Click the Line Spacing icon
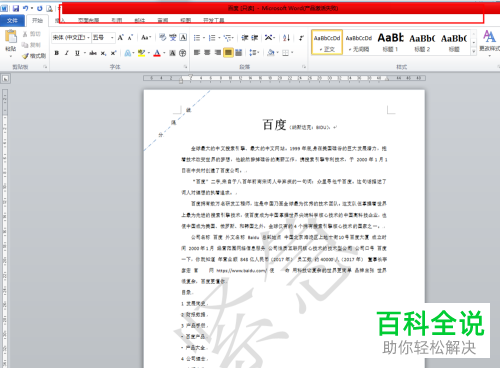The image size is (500, 368). click(x=253, y=52)
